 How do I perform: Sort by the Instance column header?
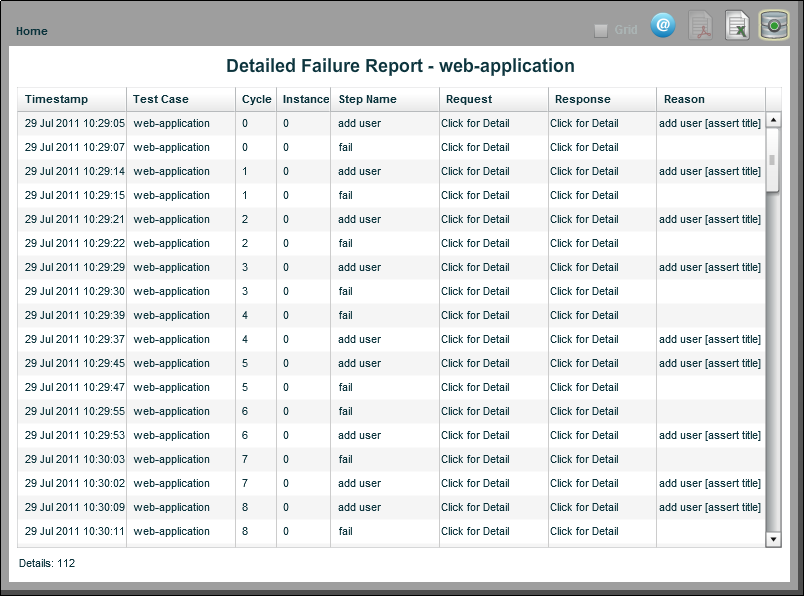point(304,99)
